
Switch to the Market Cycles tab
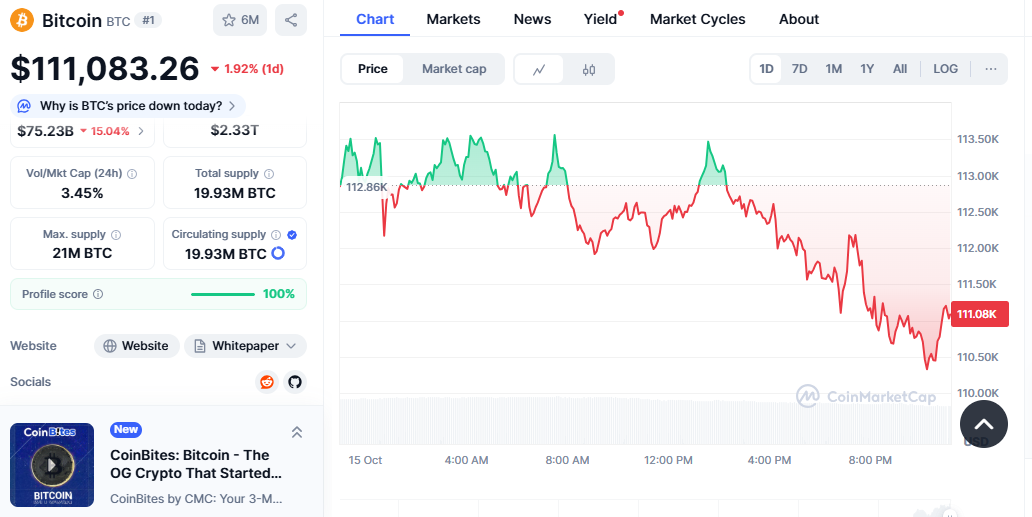pyautogui.click(x=697, y=19)
